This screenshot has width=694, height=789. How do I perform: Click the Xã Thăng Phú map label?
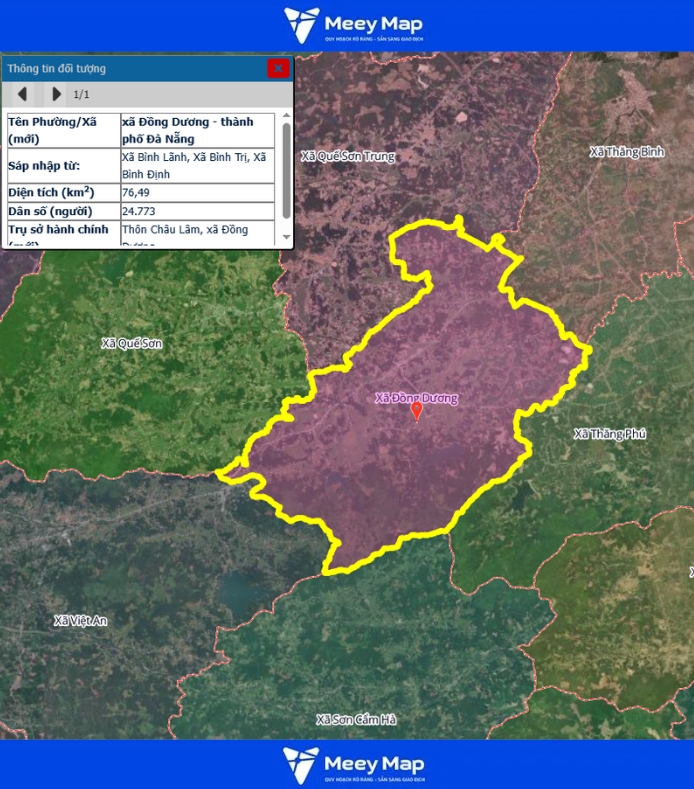(x=610, y=434)
